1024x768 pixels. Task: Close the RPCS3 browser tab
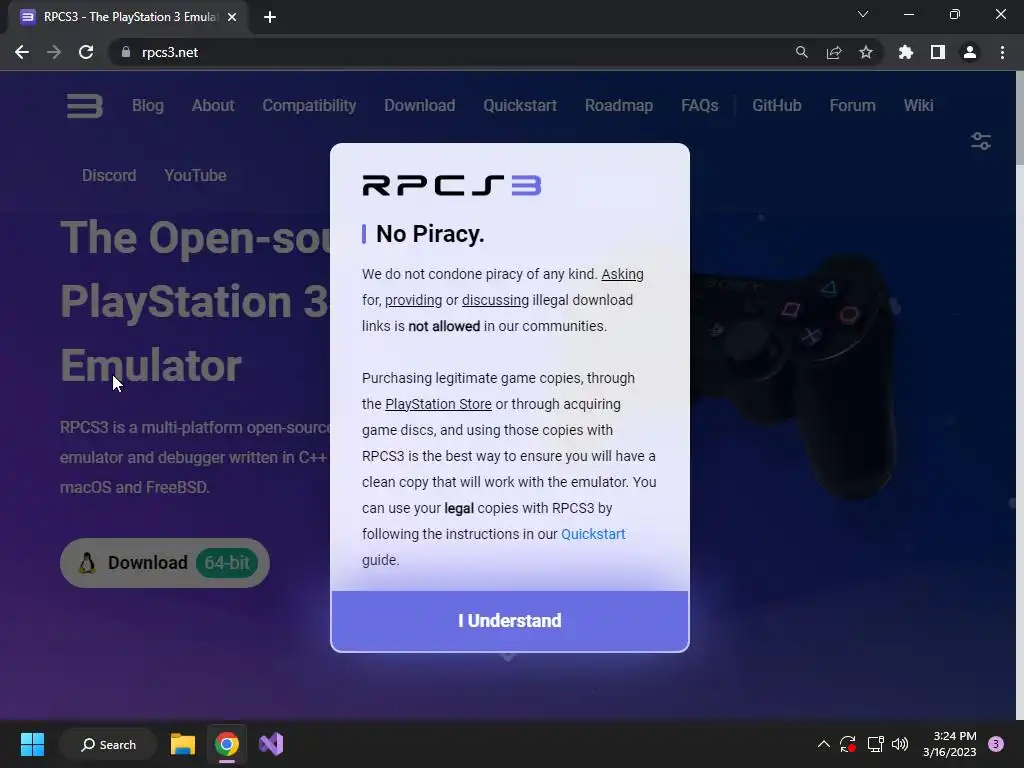(232, 17)
